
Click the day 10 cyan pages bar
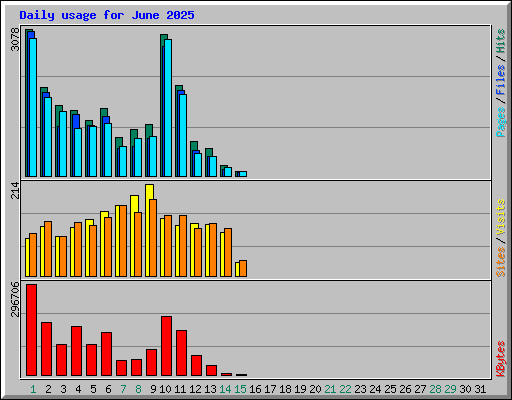(168, 108)
